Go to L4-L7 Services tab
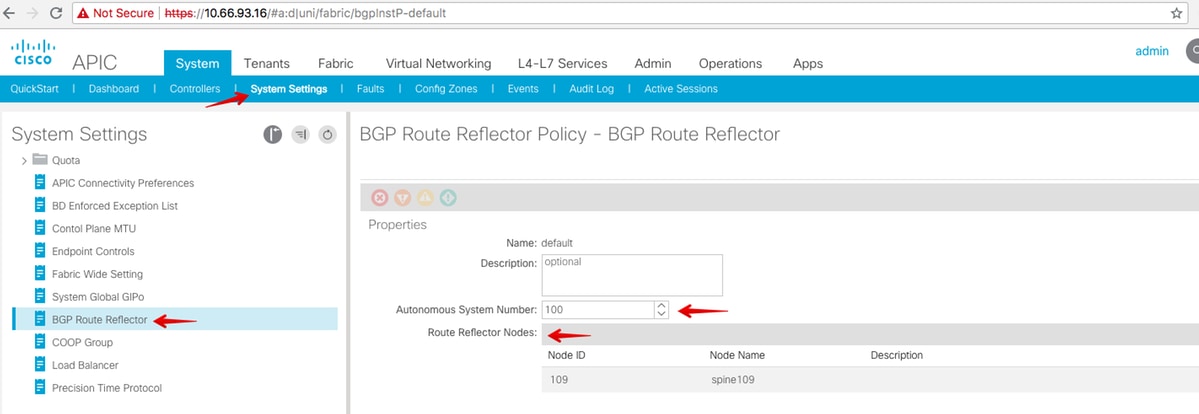 [562, 64]
